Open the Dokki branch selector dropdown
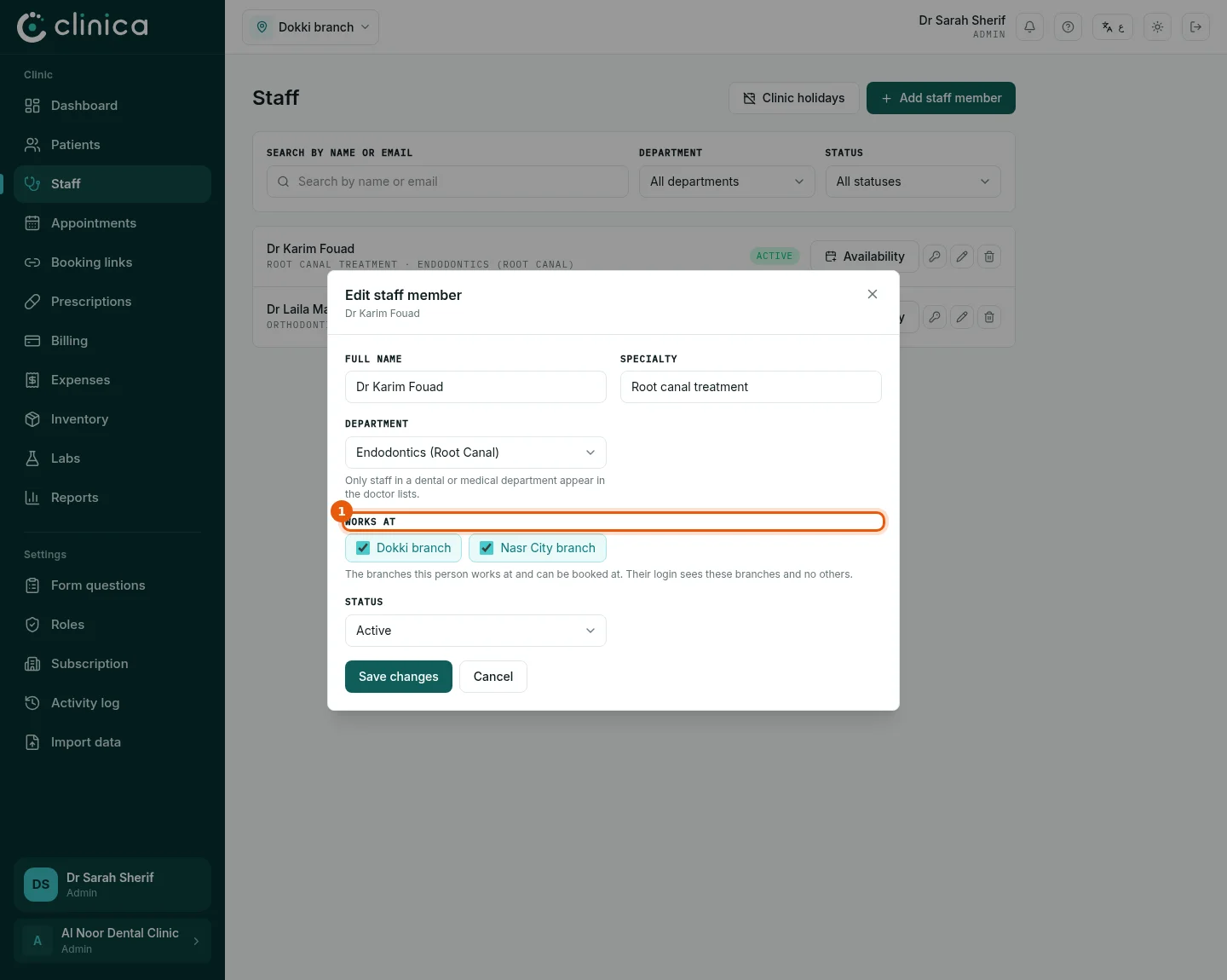The image size is (1227, 980). pyautogui.click(x=311, y=27)
